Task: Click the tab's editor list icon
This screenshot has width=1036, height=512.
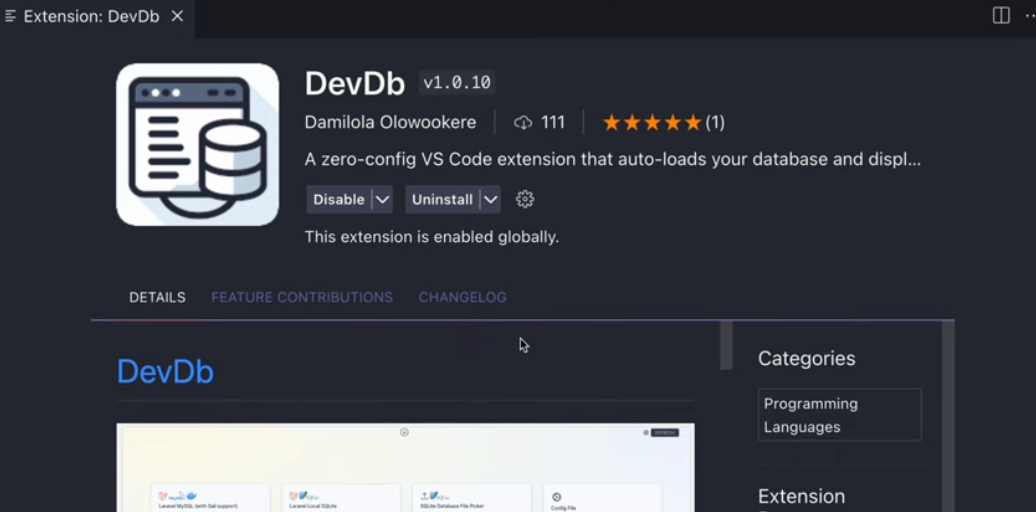Action: 10,17
